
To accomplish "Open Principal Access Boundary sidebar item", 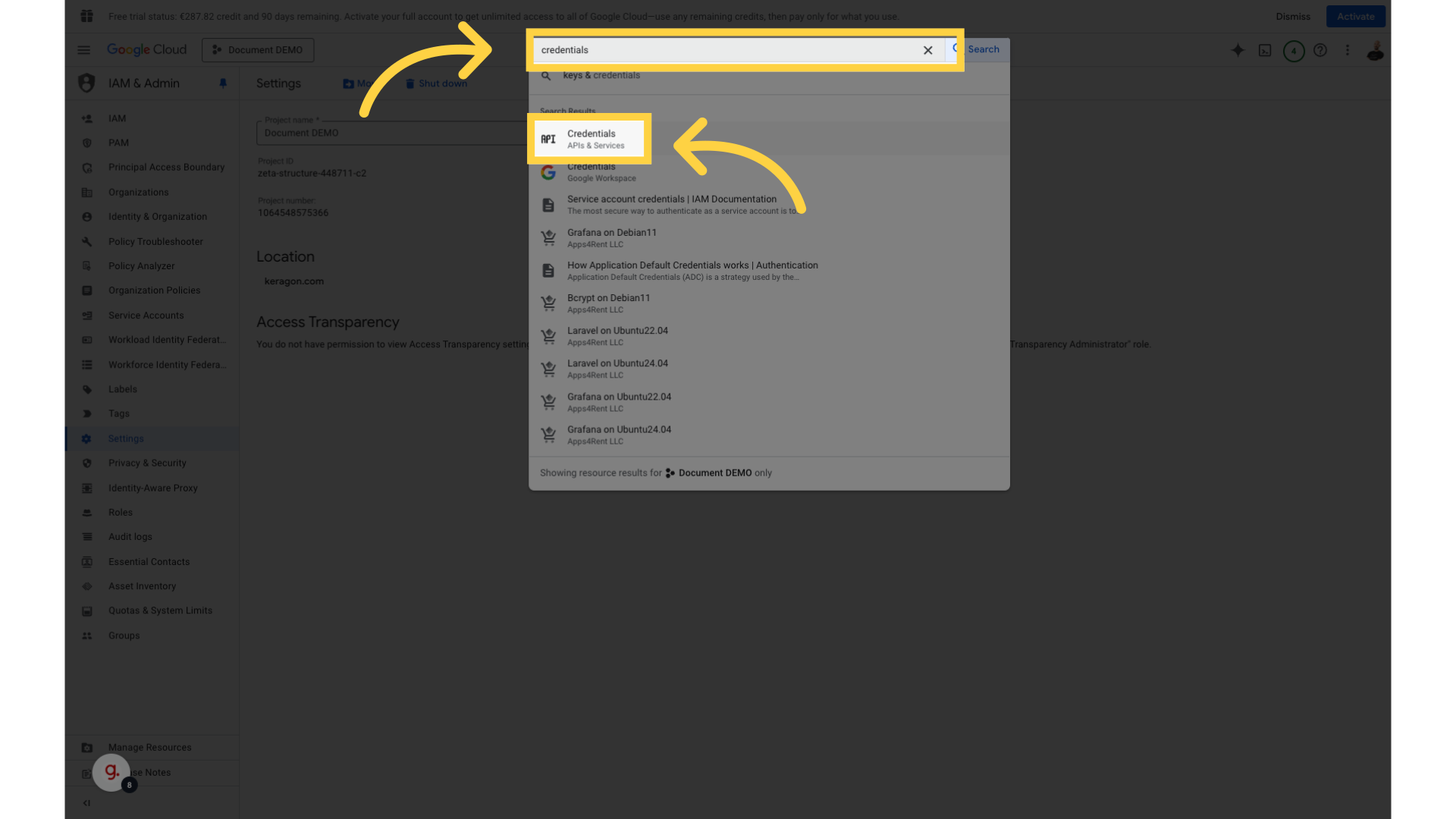I will click(152, 167).
